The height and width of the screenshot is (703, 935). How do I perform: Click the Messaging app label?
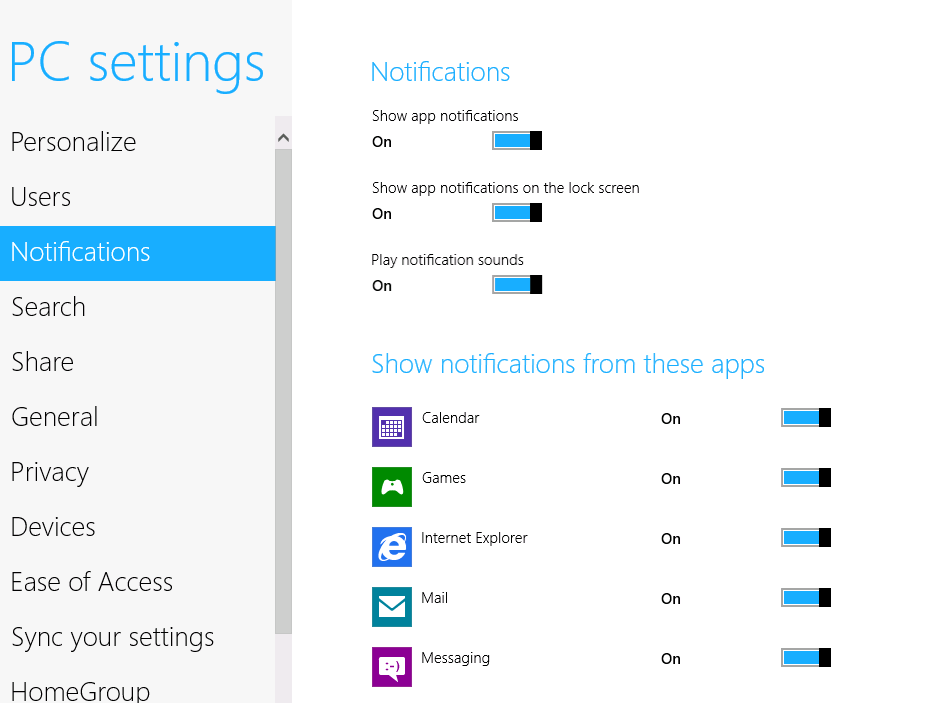[x=456, y=658]
